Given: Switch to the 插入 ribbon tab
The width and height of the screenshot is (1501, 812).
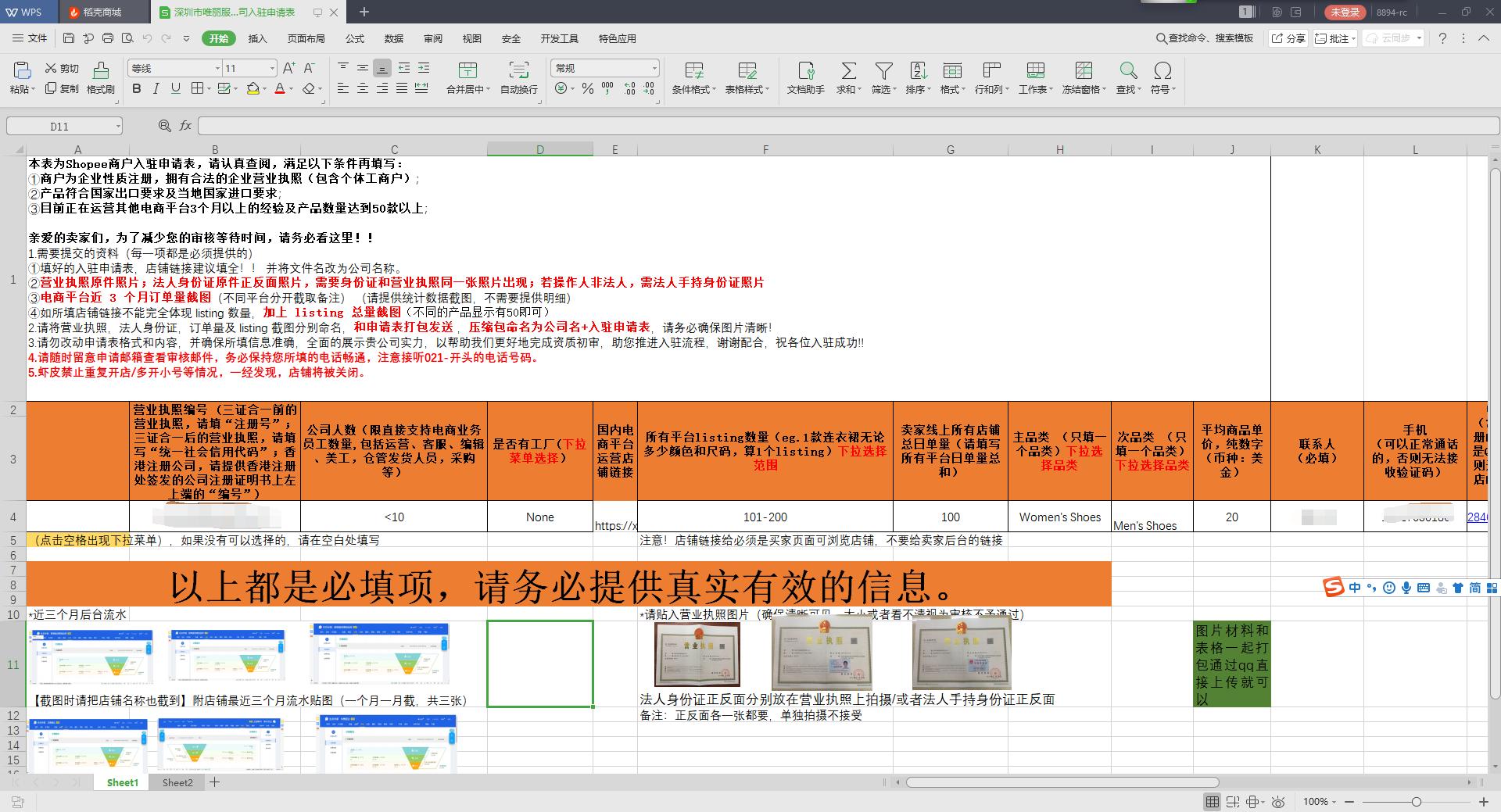Looking at the screenshot, I should click(x=257, y=38).
